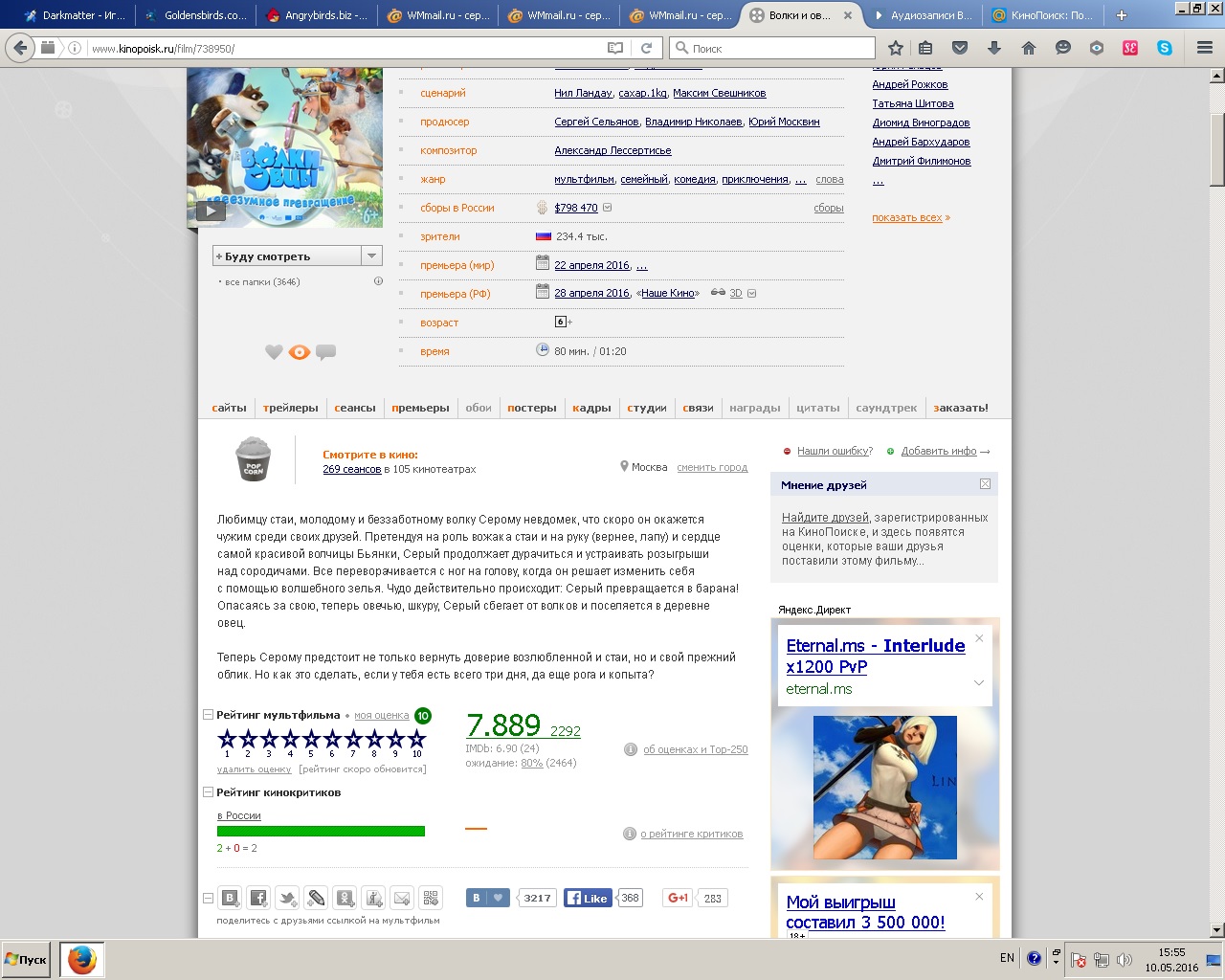This screenshot has height=980, width=1225.
Task: Toggle the orange watched eye icon
Action: click(x=300, y=352)
